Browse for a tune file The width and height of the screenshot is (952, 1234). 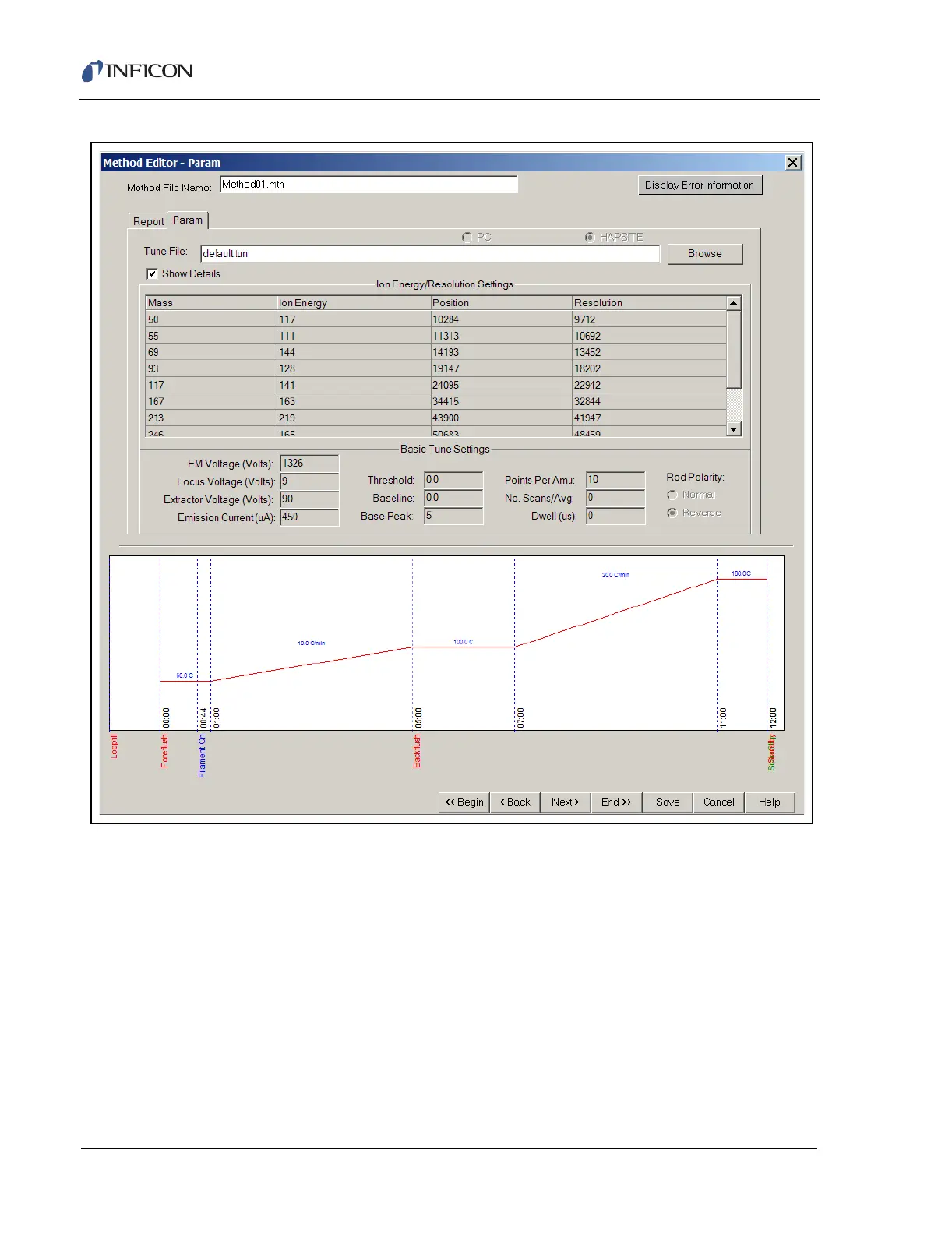704,254
